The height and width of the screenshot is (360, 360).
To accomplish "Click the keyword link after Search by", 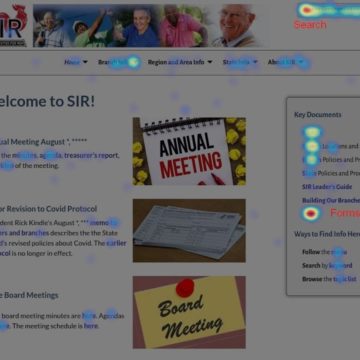I will (340, 266).
